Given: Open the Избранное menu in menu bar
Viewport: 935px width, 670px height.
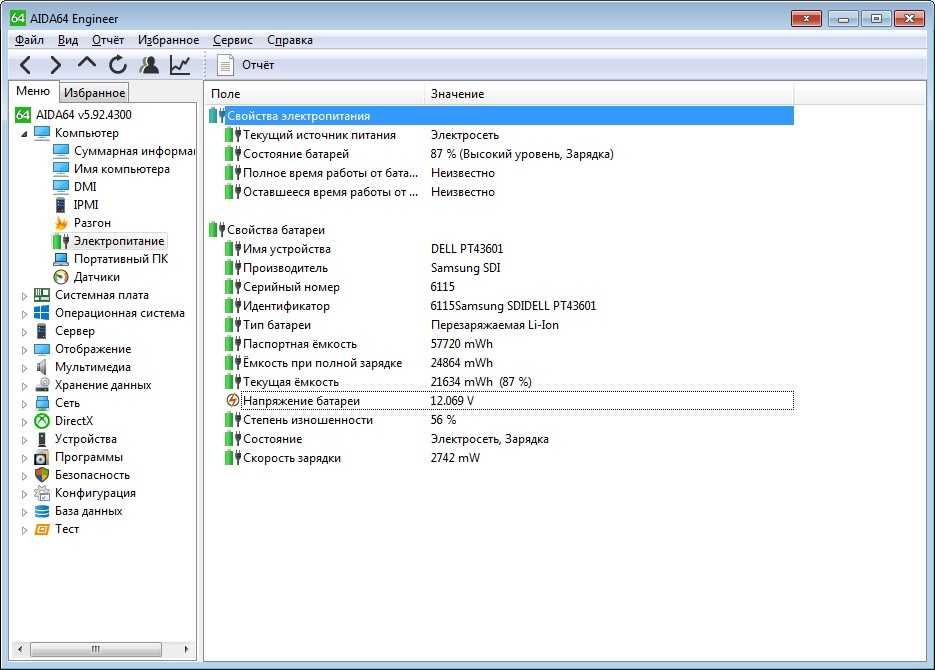Looking at the screenshot, I should point(169,40).
